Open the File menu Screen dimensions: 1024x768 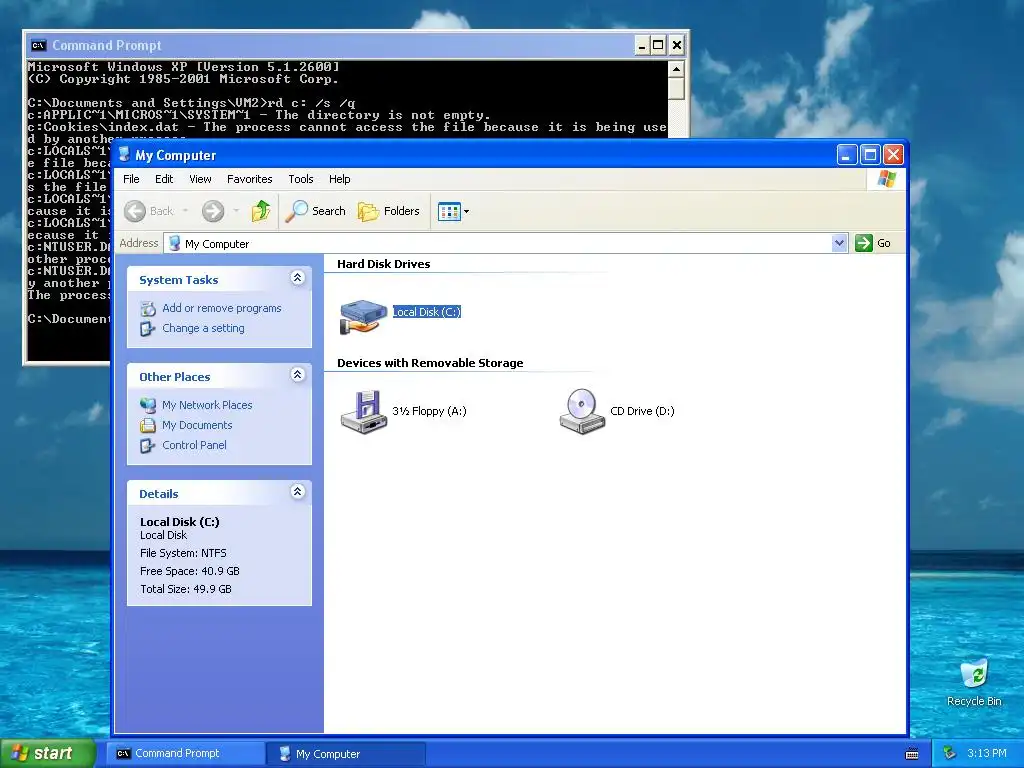tap(131, 179)
